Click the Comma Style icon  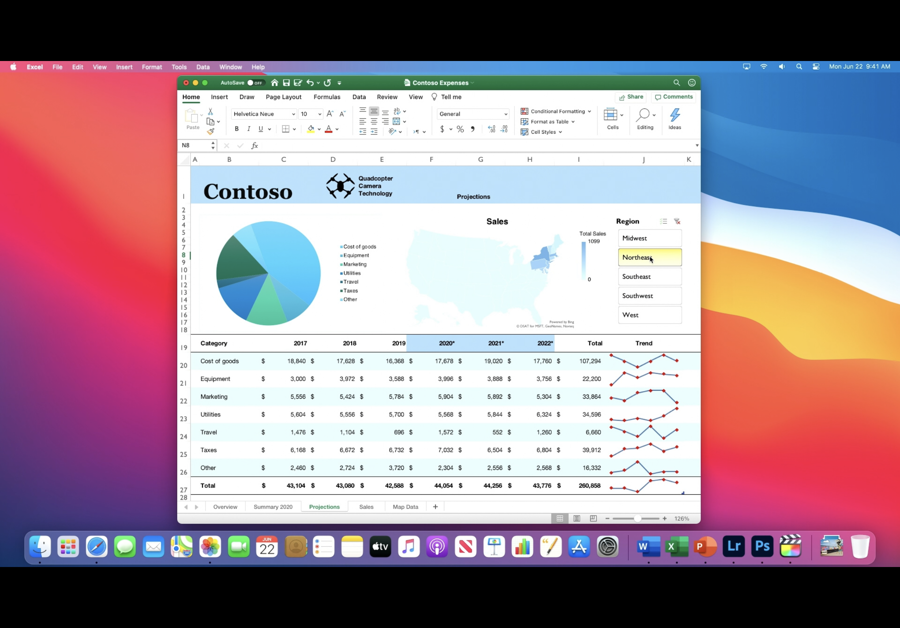coord(473,129)
